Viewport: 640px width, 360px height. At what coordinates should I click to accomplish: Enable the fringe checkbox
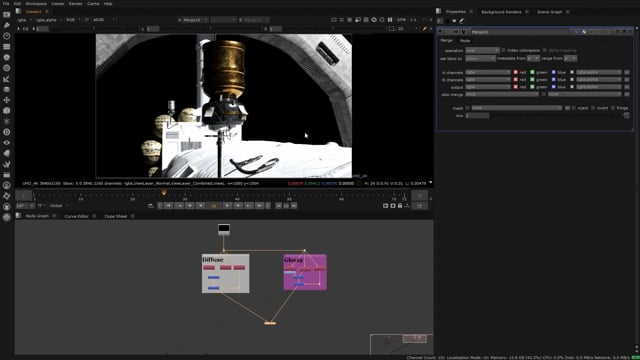(613, 108)
